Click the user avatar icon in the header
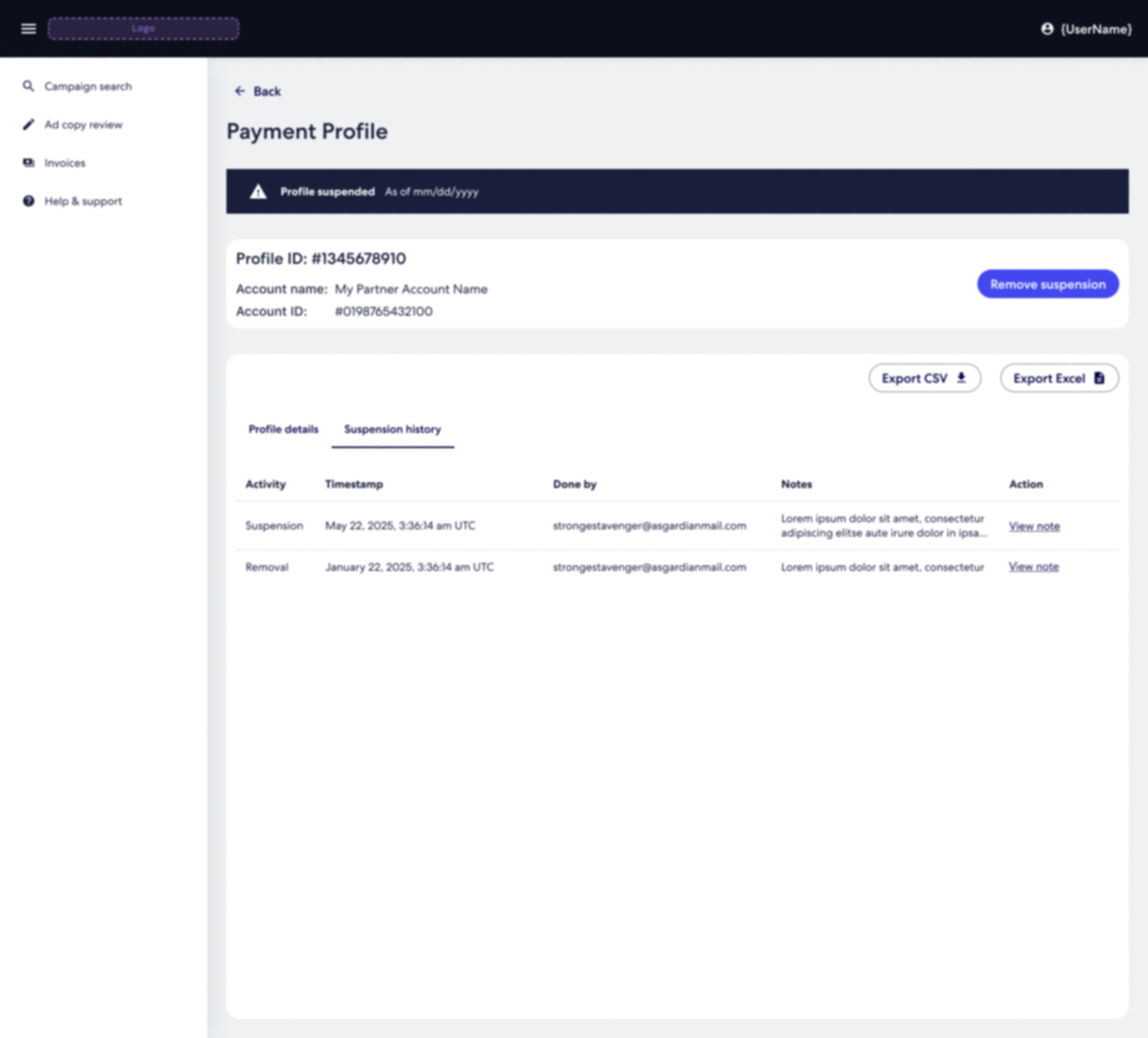The width and height of the screenshot is (1148, 1038). 1047,29
